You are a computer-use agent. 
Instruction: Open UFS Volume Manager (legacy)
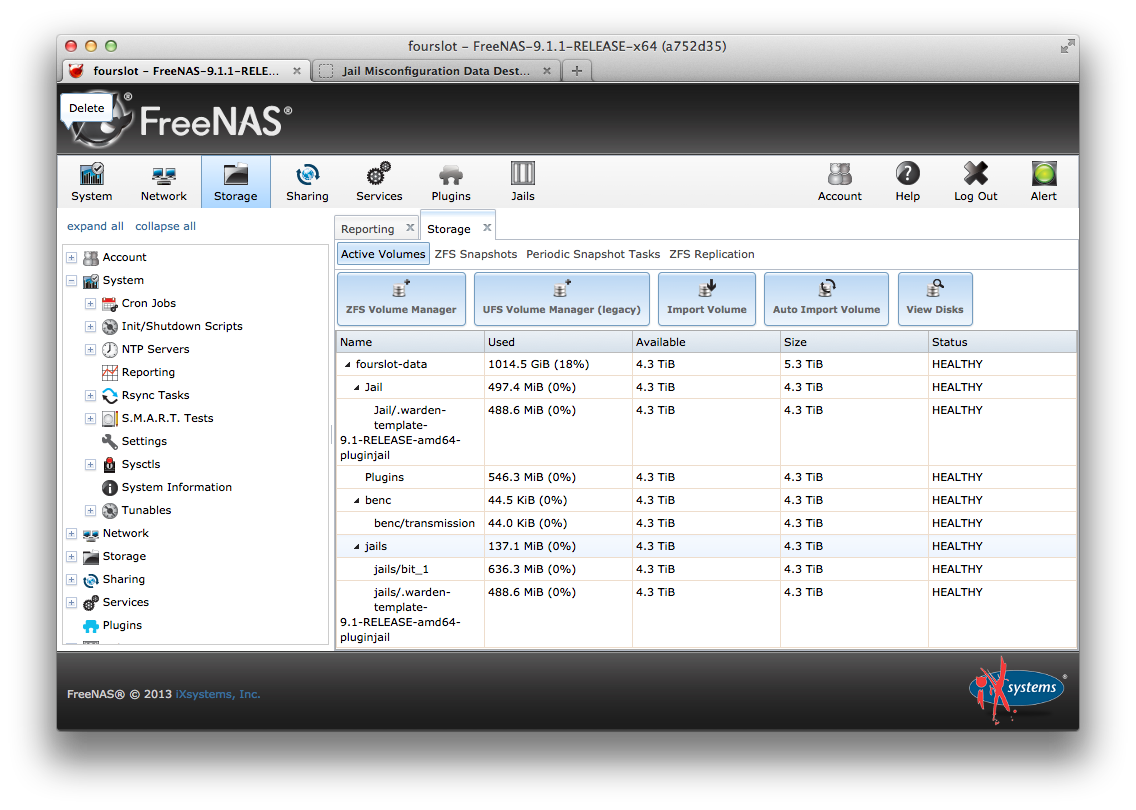[x=561, y=298]
